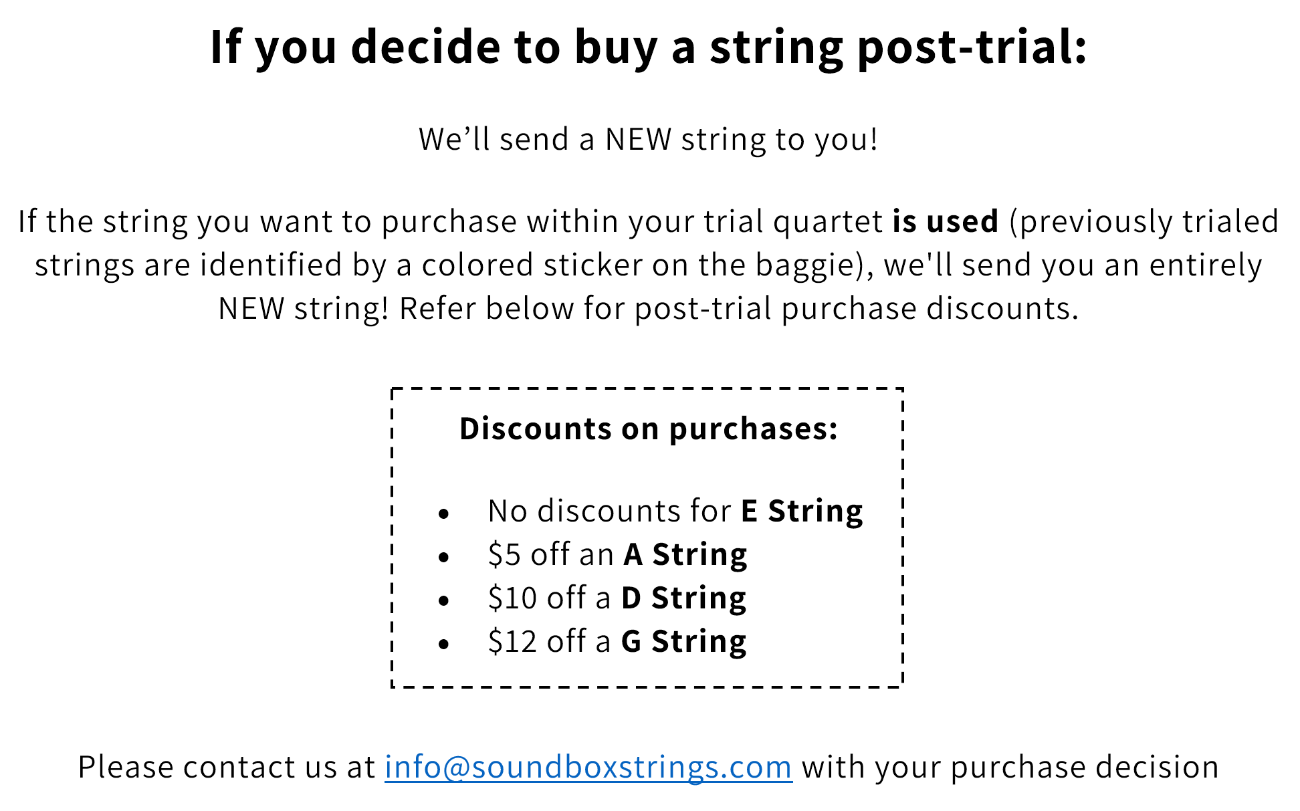Image resolution: width=1300 pixels, height=811 pixels.
Task: Click the bold "G String" label
Action: 684,641
